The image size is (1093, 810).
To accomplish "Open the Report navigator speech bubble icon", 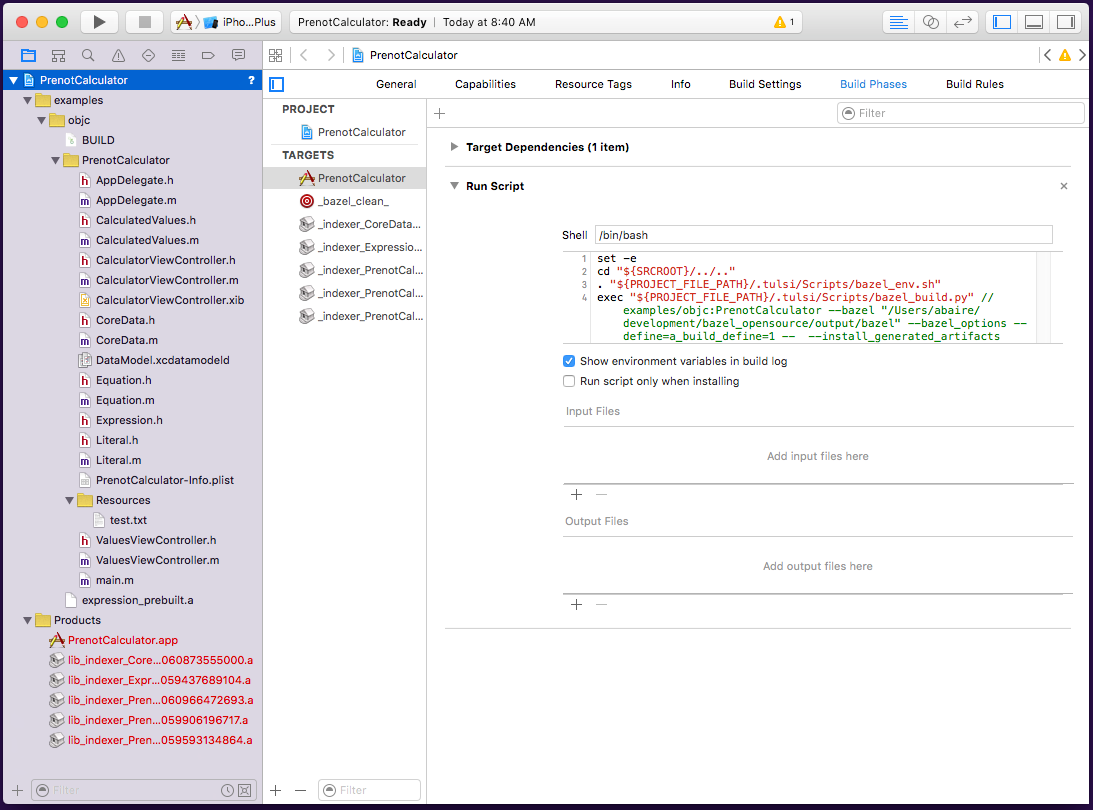I will coord(238,55).
